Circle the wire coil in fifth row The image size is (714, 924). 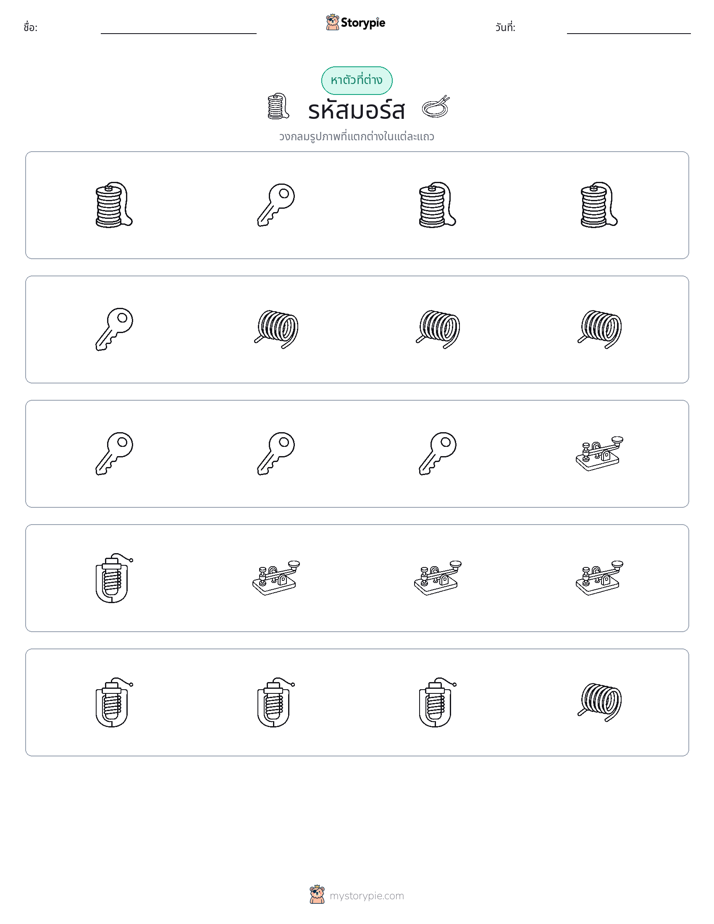(599, 702)
